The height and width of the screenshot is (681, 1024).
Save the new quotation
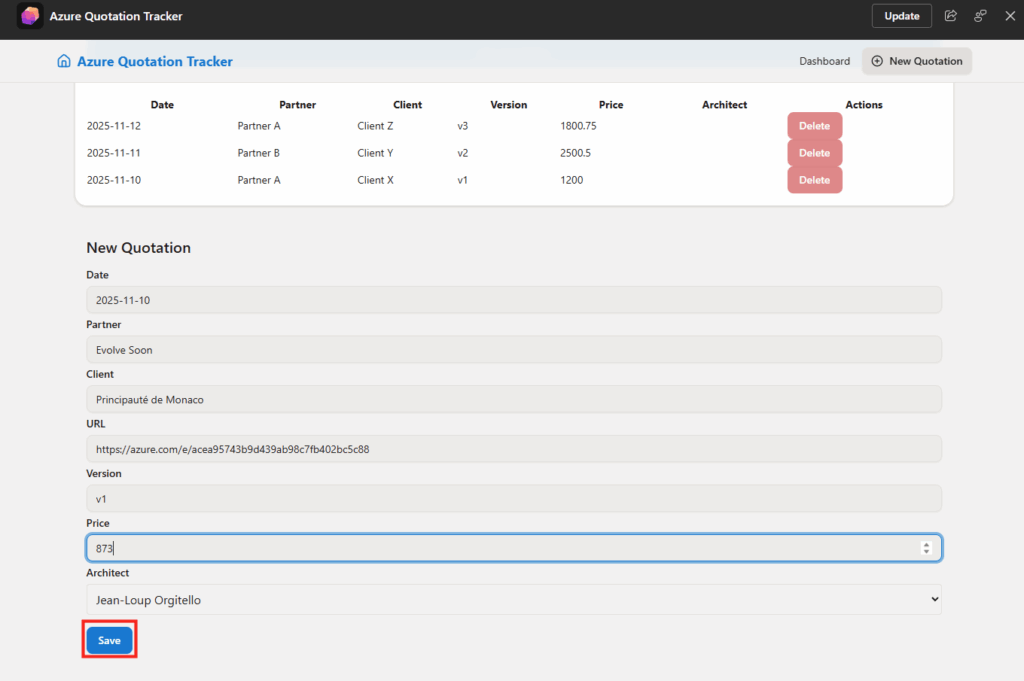(x=109, y=640)
